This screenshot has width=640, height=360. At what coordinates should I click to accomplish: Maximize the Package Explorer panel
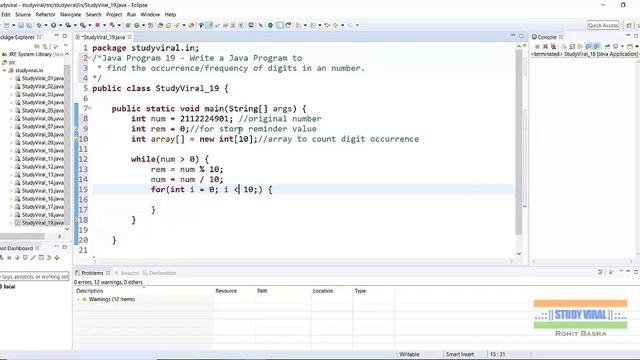(x=64, y=36)
